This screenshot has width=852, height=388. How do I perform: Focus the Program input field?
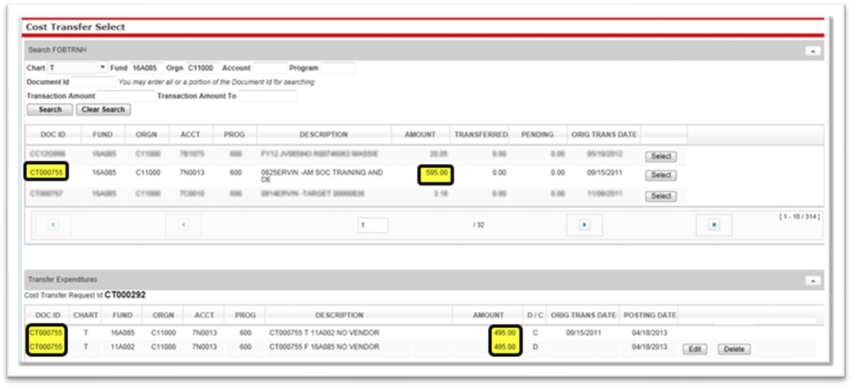pyautogui.click(x=337, y=68)
